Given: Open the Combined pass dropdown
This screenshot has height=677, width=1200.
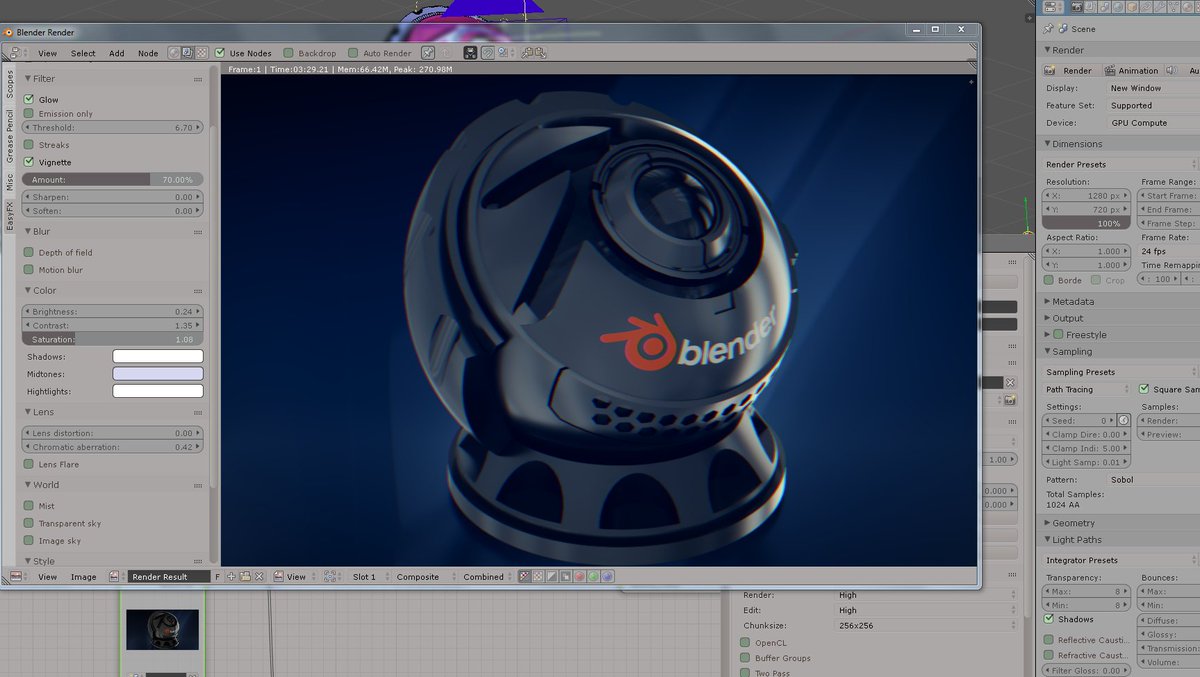Looking at the screenshot, I should click(487, 577).
